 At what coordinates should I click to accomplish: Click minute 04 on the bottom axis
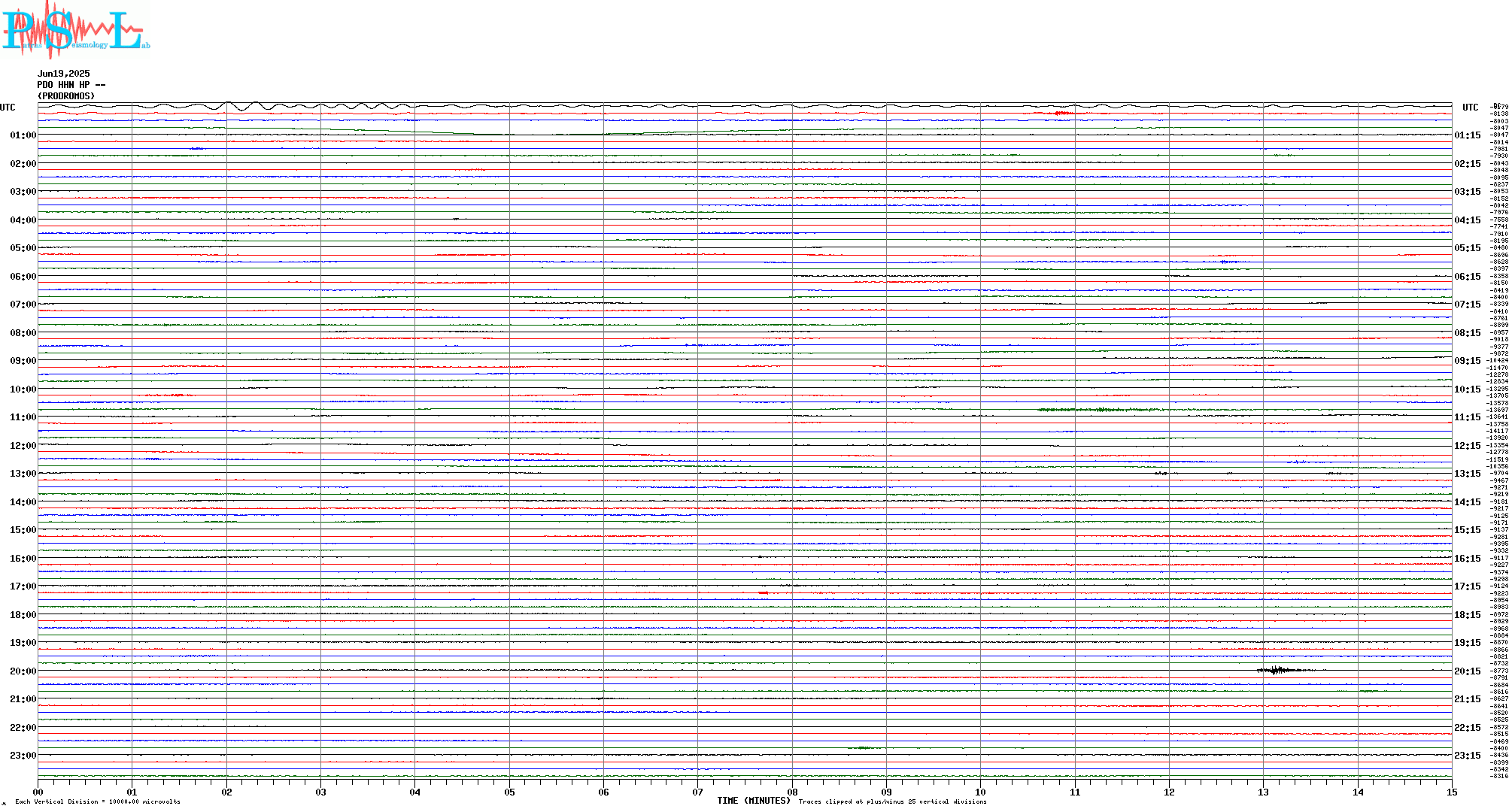415,792
